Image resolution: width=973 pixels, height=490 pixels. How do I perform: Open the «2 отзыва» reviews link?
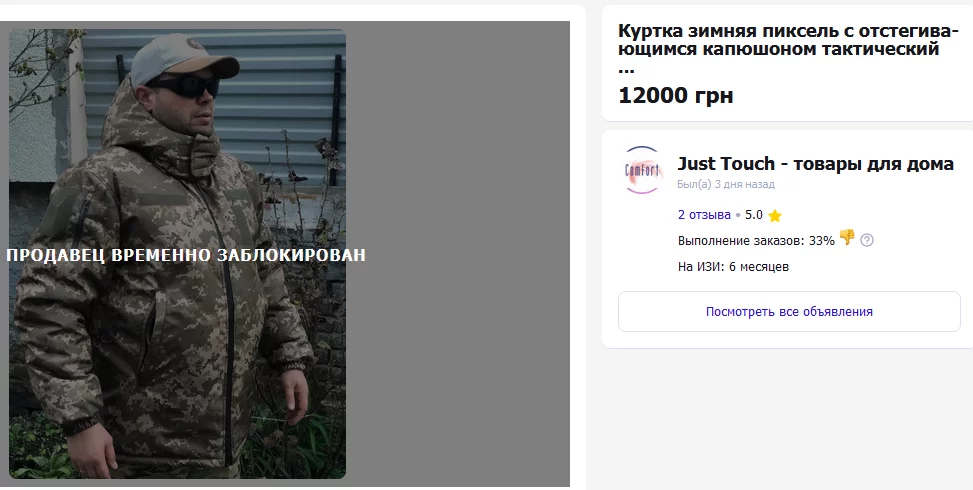click(704, 215)
